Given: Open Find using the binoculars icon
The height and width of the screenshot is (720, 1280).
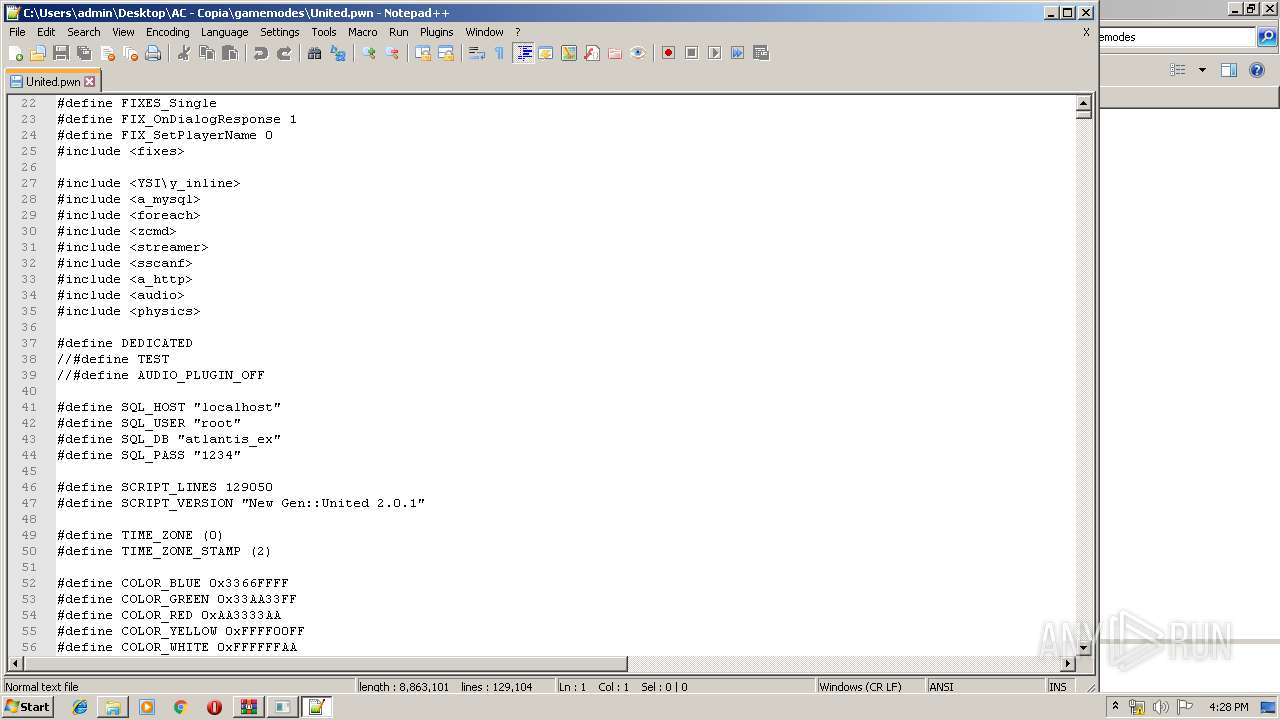Looking at the screenshot, I should (315, 53).
